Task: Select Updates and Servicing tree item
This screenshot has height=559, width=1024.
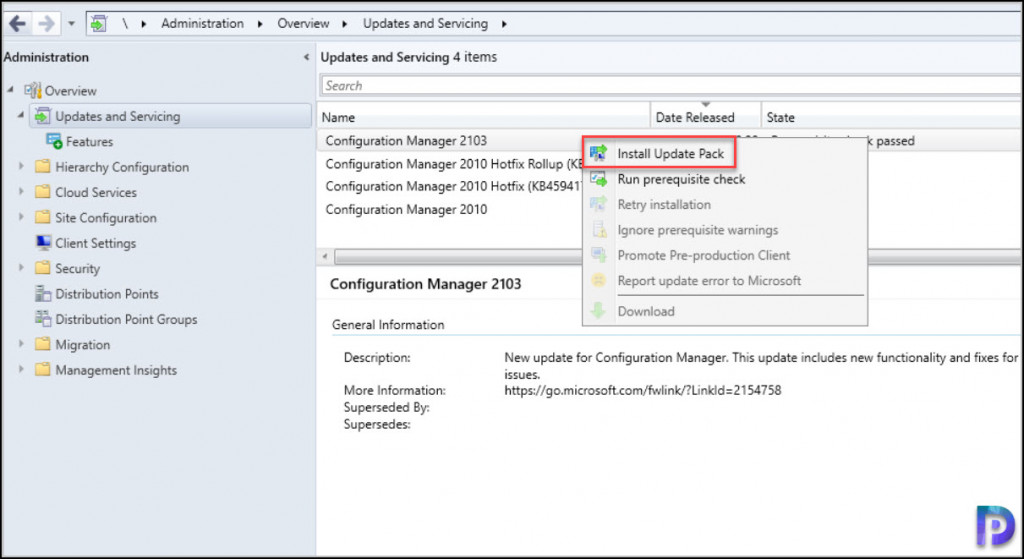Action: coord(170,116)
